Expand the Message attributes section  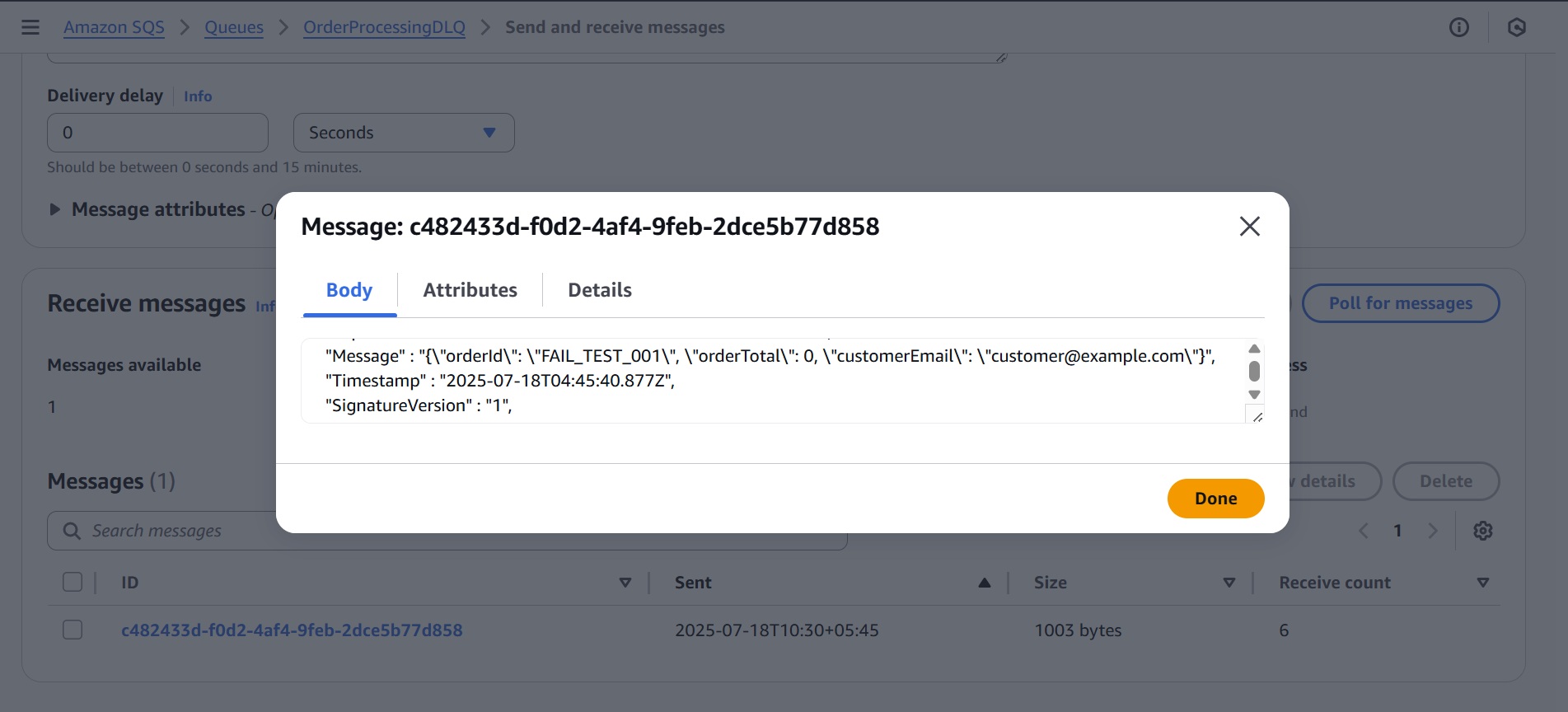(x=54, y=209)
